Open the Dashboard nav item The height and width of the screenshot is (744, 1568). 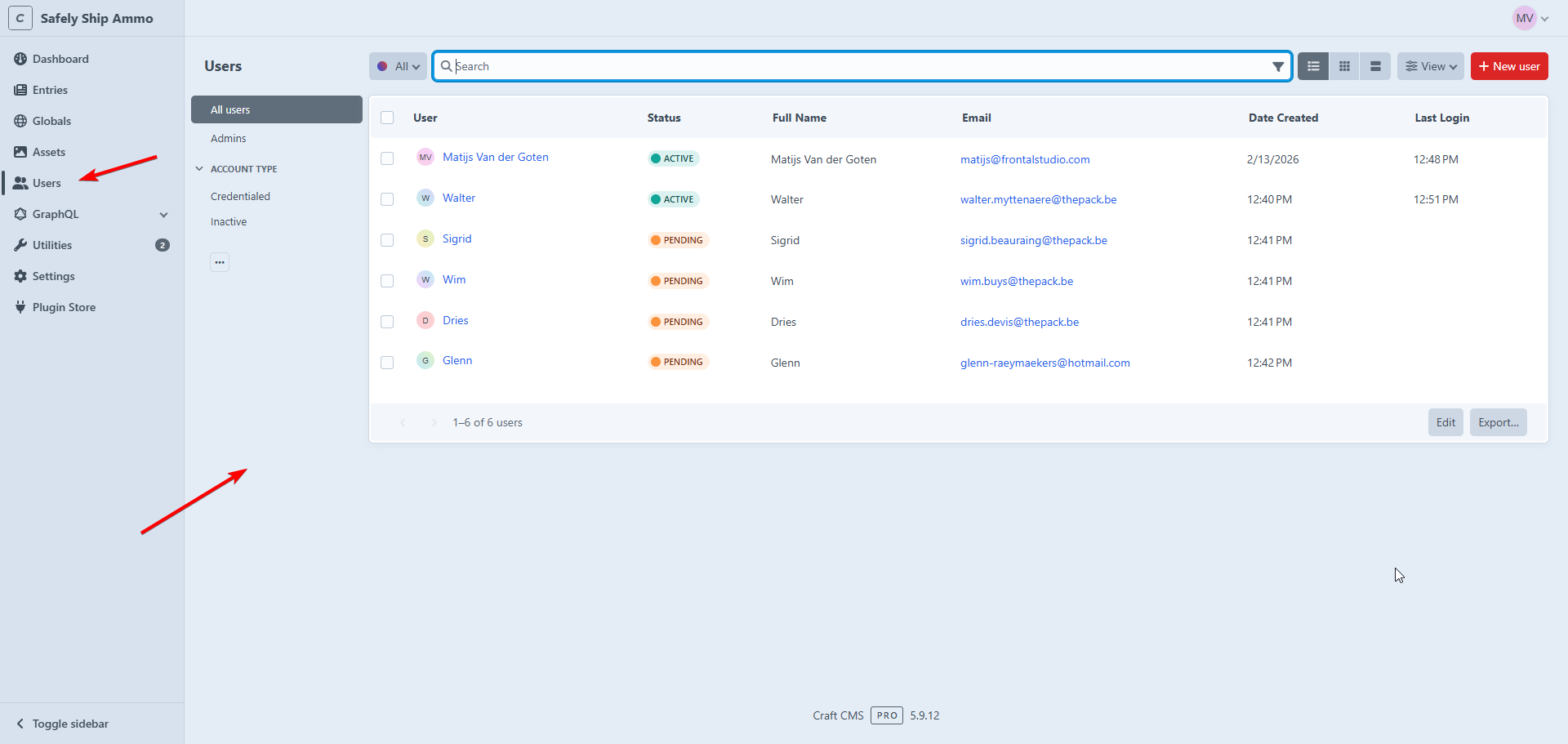pos(51,59)
